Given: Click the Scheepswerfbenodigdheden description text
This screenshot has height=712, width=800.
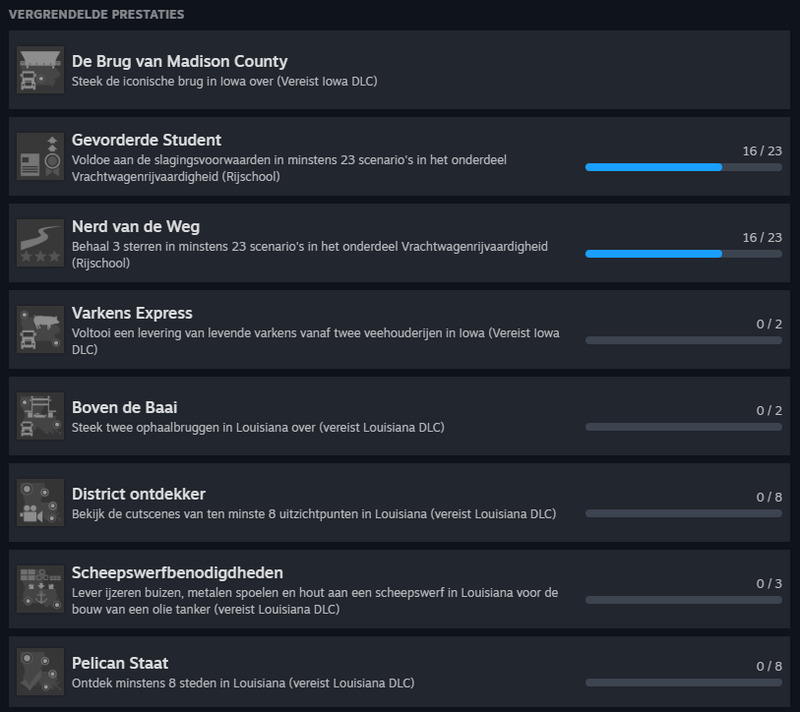Looking at the screenshot, I should 314,601.
